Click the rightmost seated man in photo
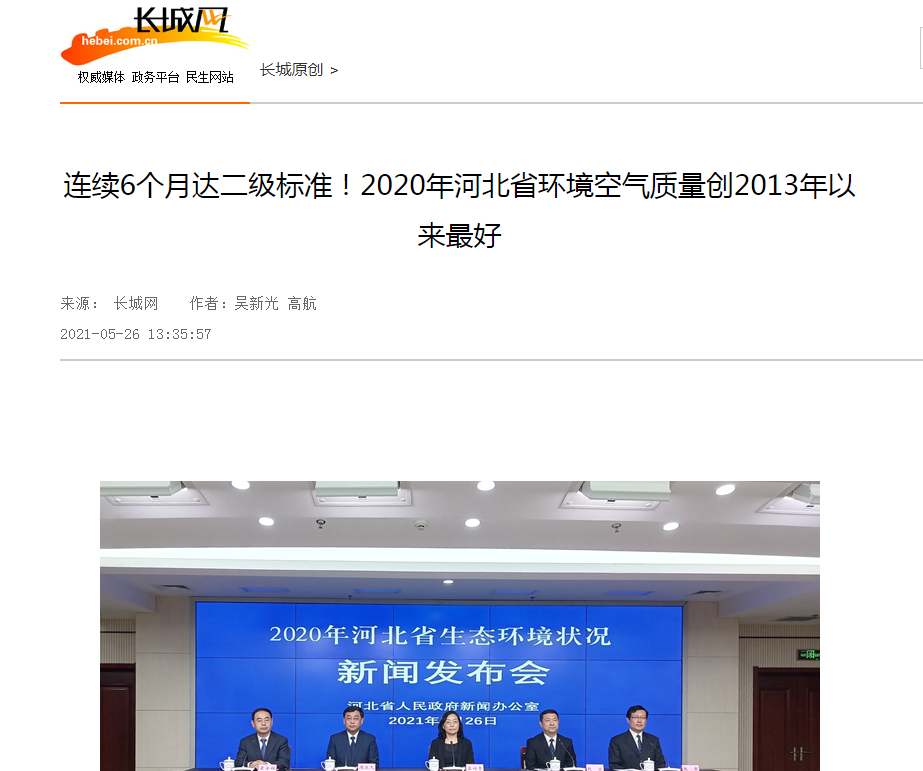923x771 pixels. (x=636, y=738)
